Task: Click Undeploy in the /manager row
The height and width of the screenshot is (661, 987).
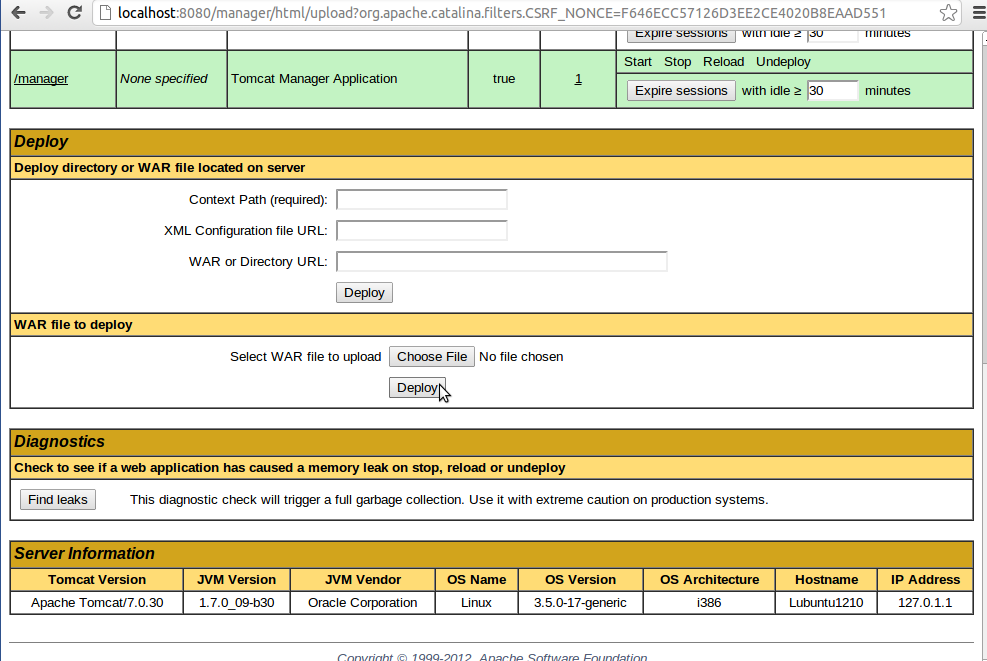Action: point(783,62)
